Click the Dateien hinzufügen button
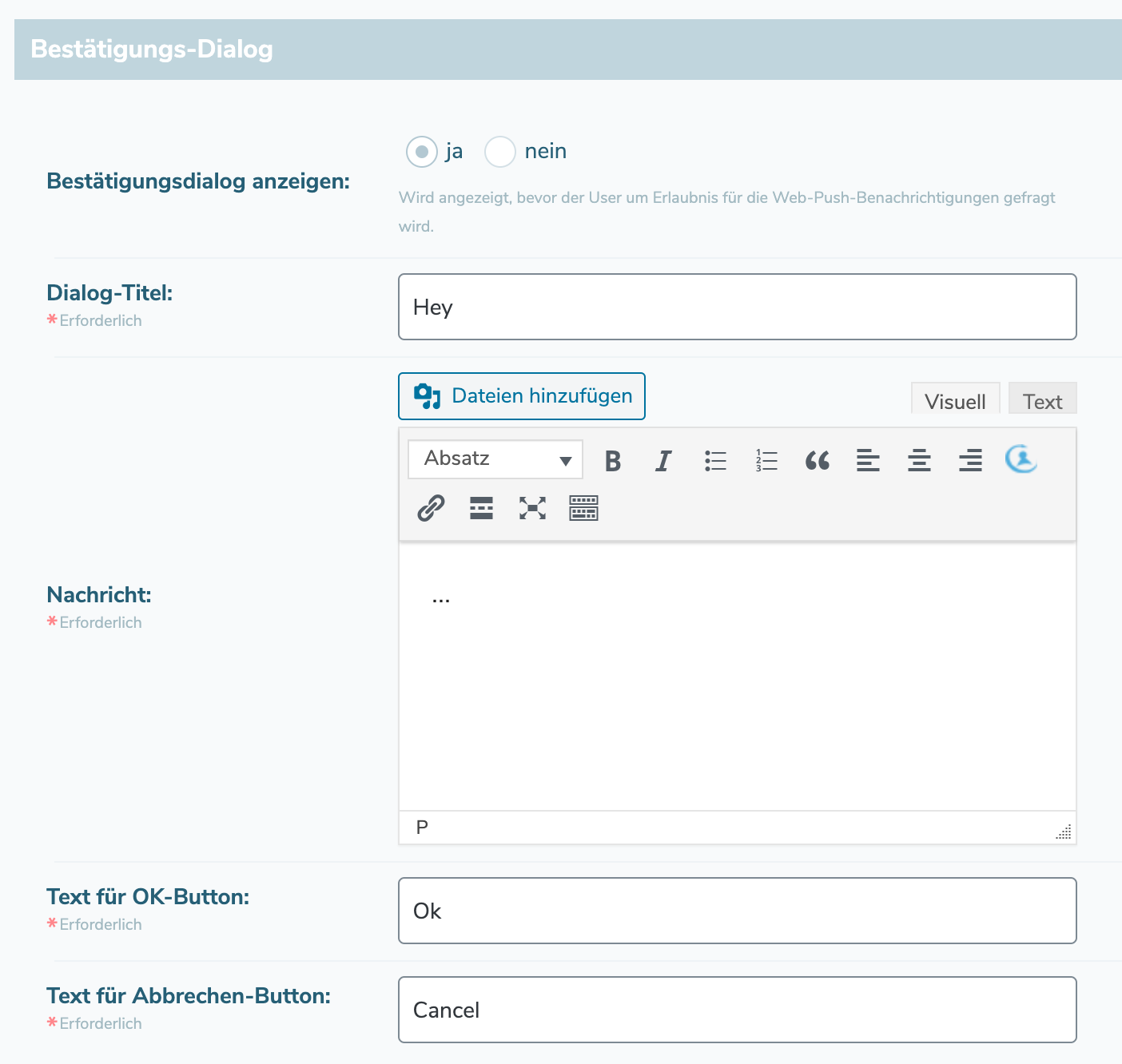1122x1064 pixels. coord(522,396)
